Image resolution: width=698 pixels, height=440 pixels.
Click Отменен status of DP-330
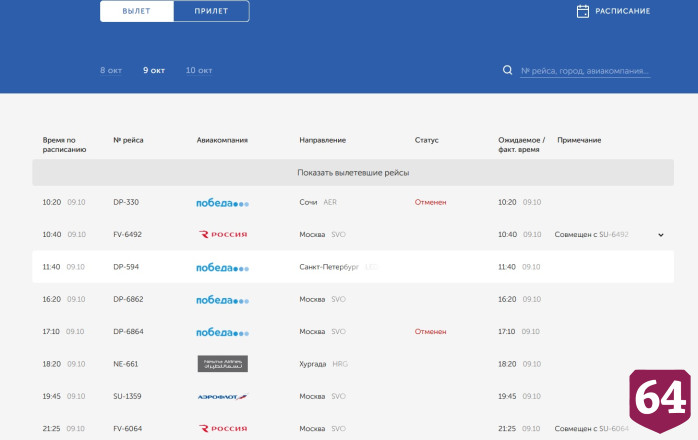(x=430, y=202)
